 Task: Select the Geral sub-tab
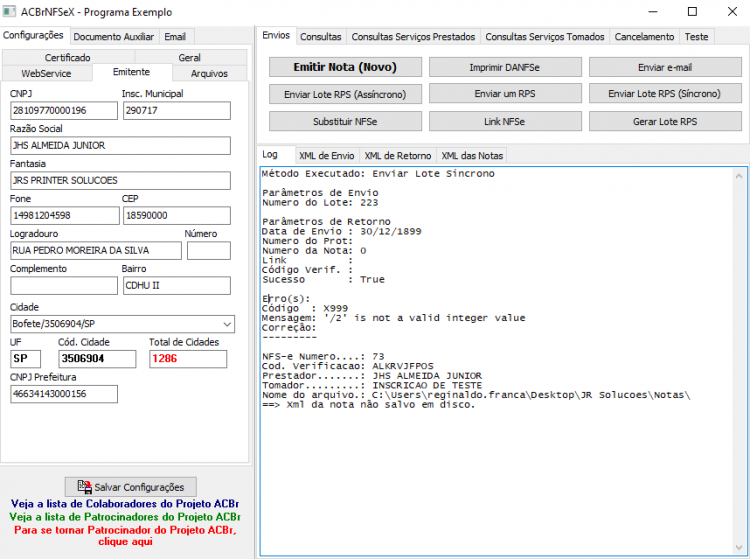pyautogui.click(x=190, y=57)
